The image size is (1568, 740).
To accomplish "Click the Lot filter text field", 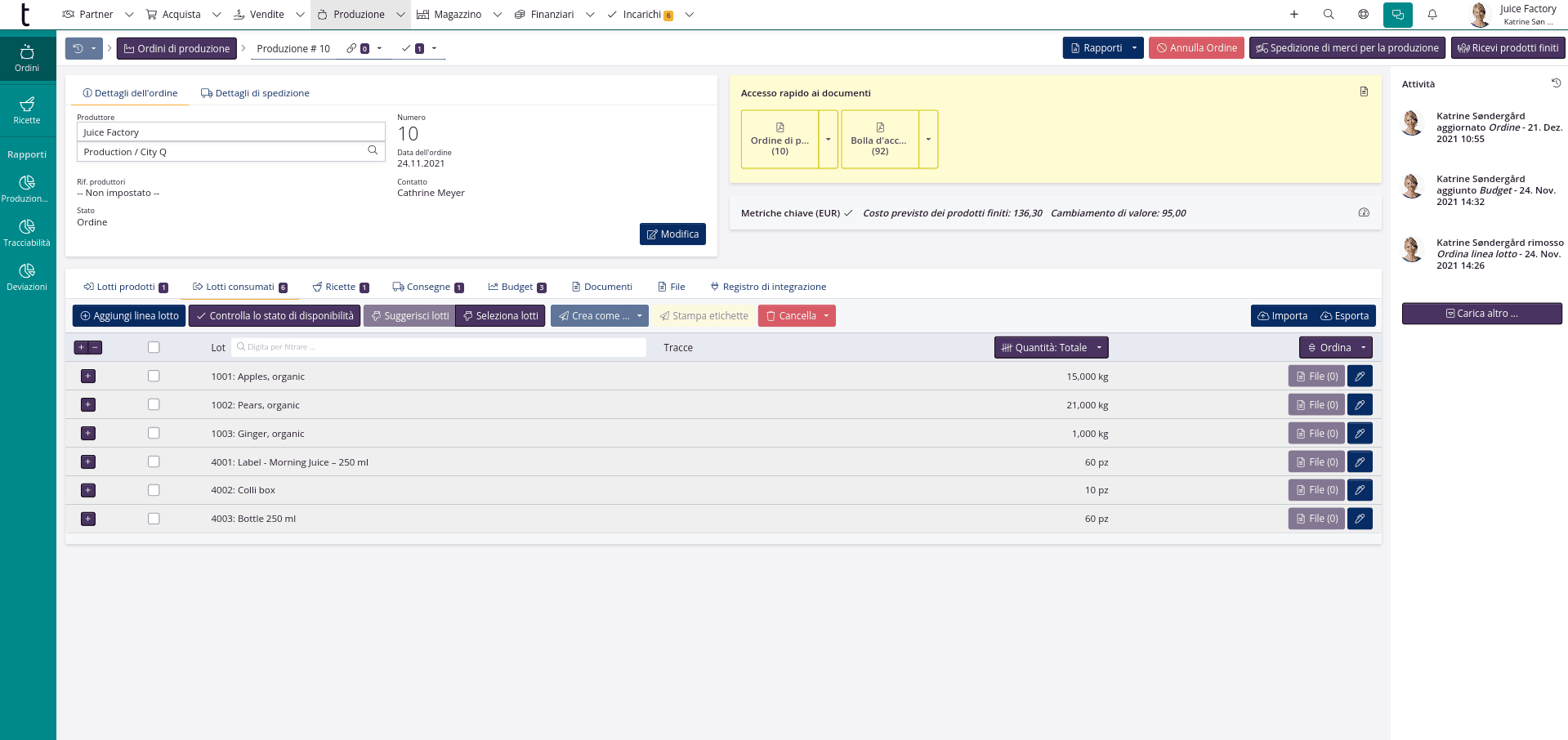I will tap(441, 347).
